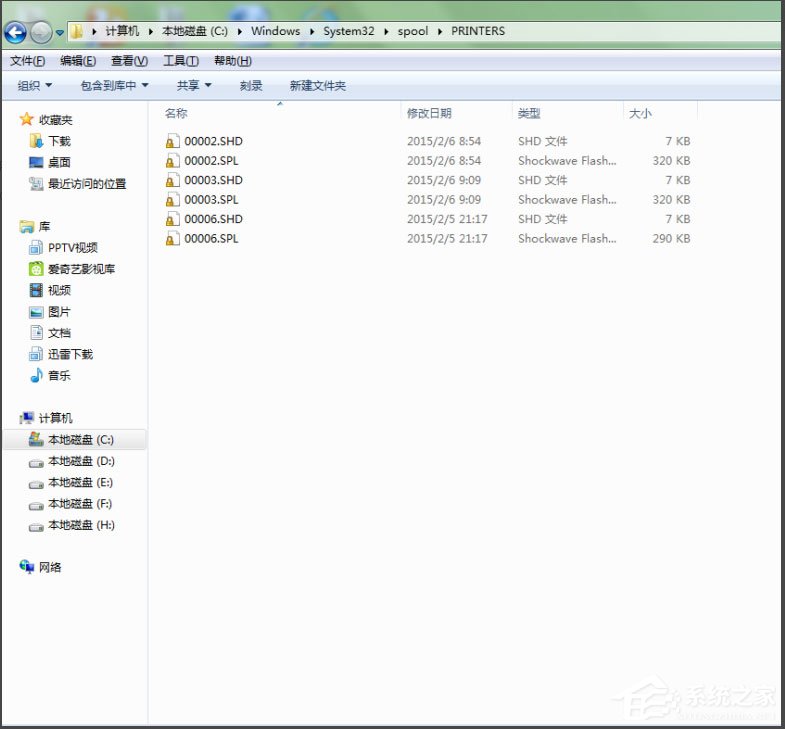Select 网络 in navigation pane
Viewport: 785px width, 729px height.
[49, 567]
